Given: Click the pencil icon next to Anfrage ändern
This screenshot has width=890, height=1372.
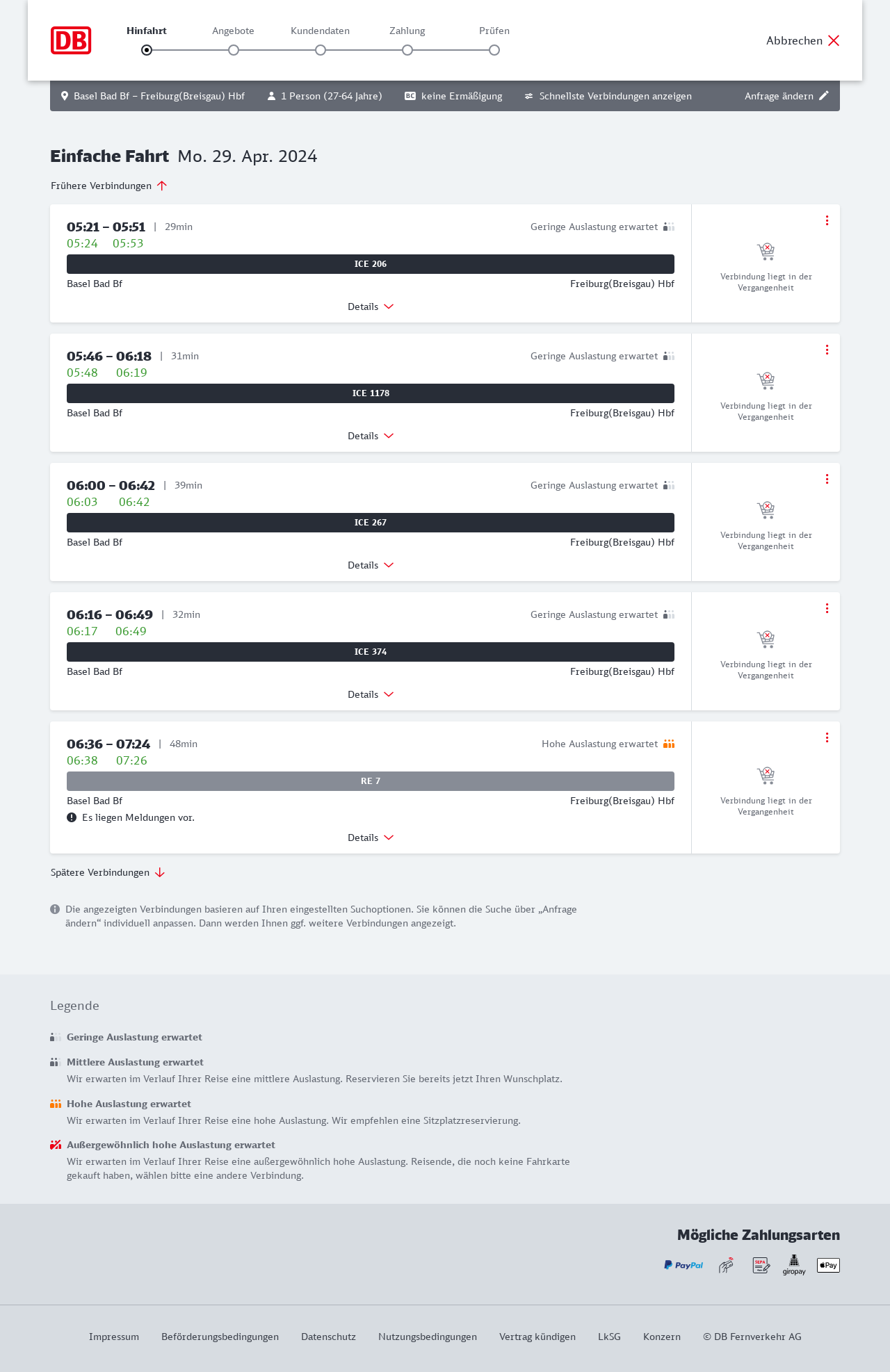Looking at the screenshot, I should point(824,96).
